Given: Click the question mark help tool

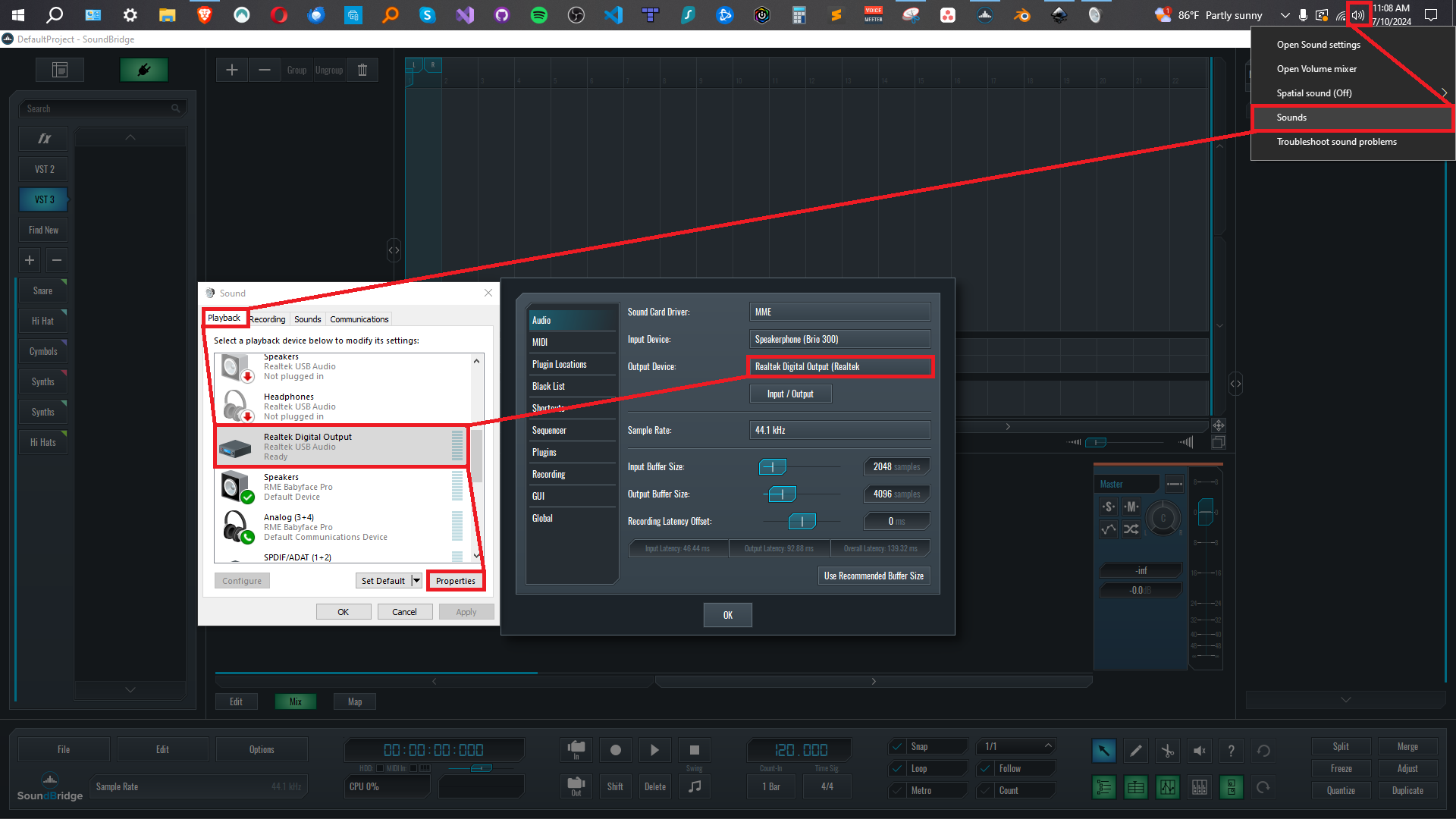Looking at the screenshot, I should (1232, 751).
